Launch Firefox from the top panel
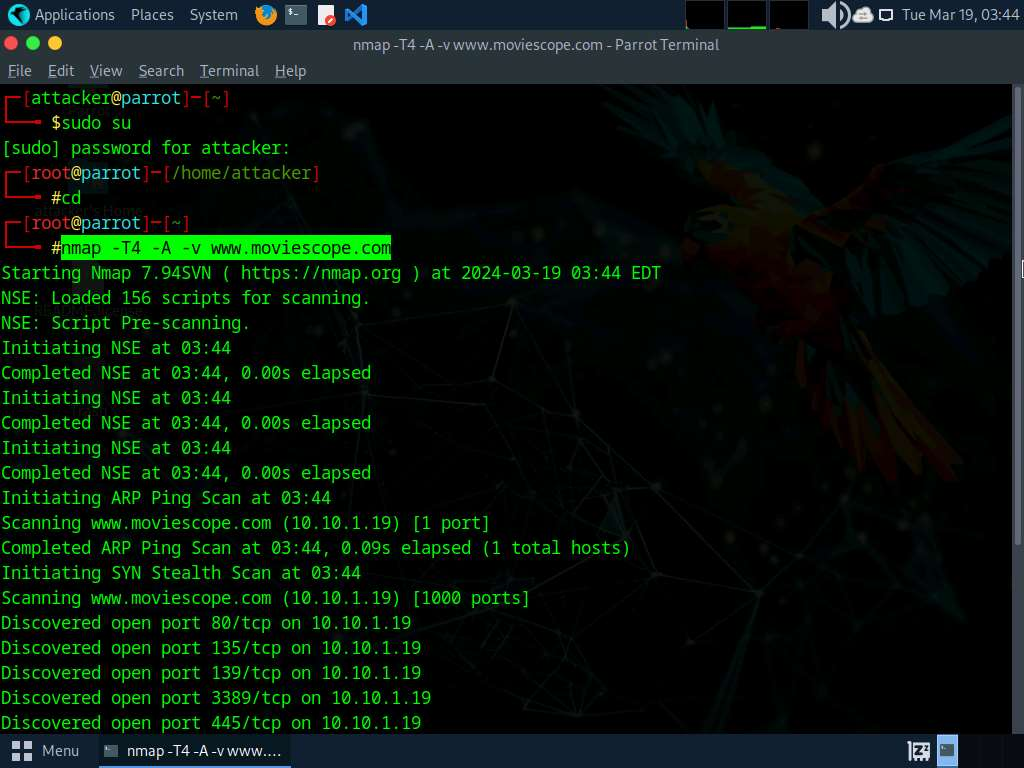This screenshot has width=1024, height=768. point(265,15)
